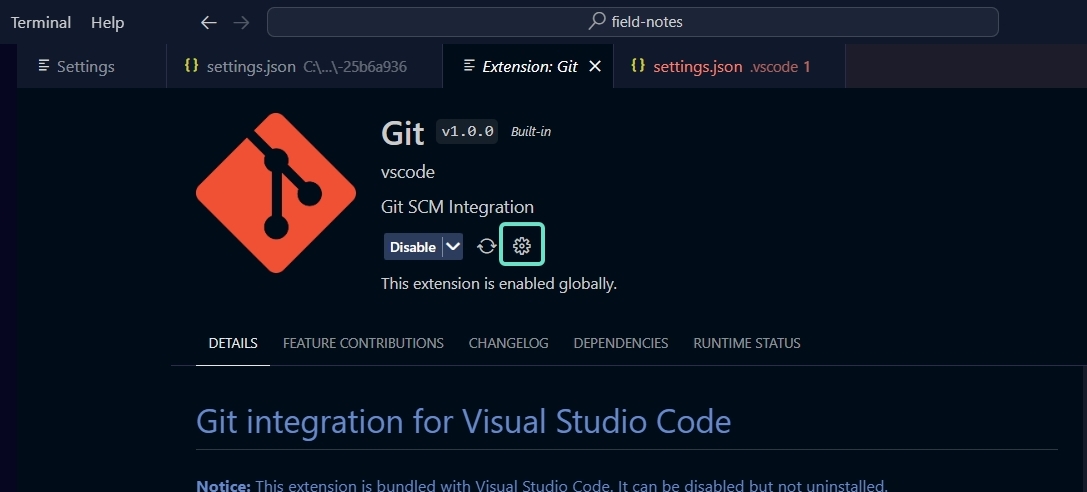Open the Help menu

point(107,22)
